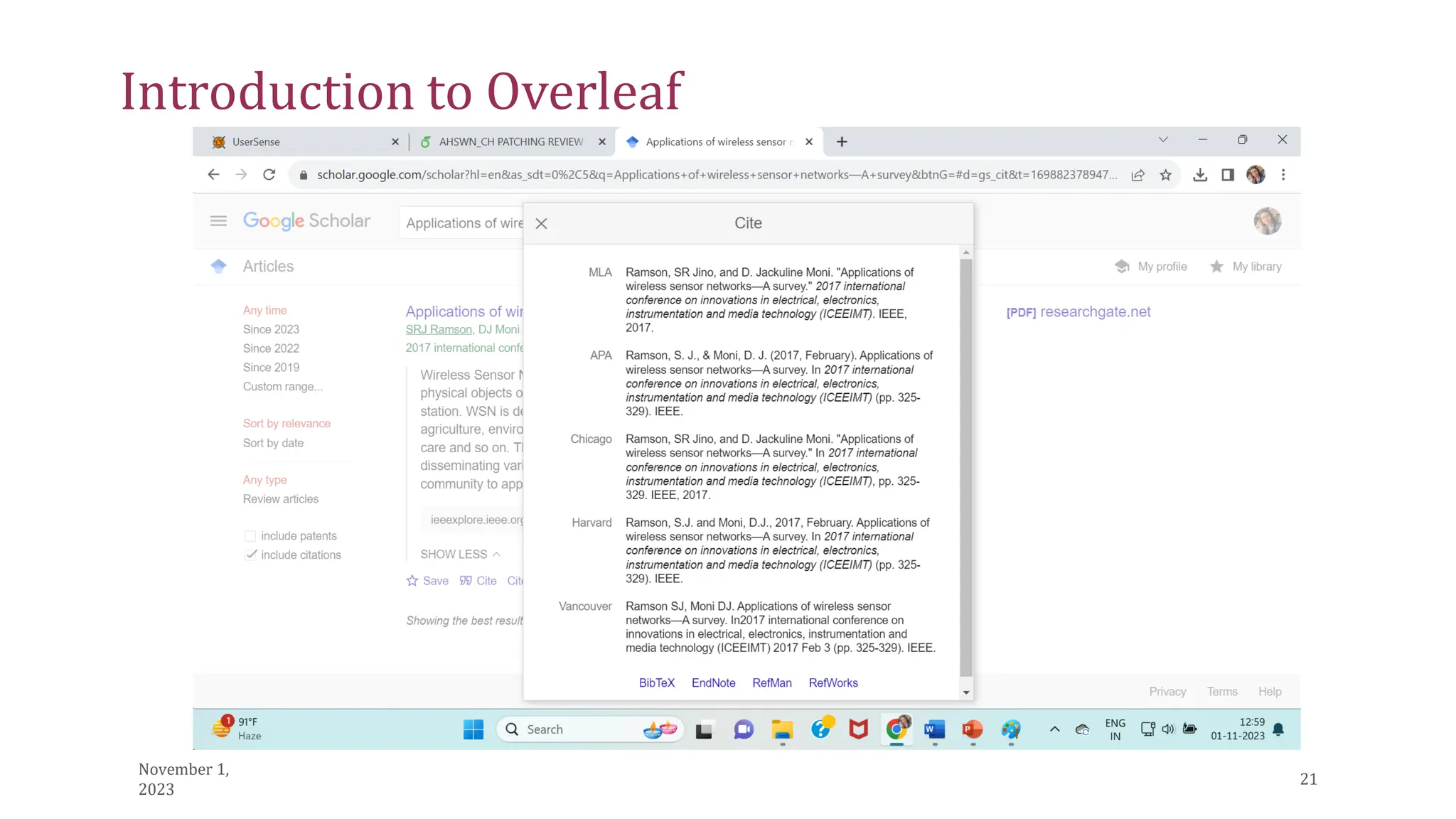Open the Microsoft Teams chat taskbar icon
Screen dimensions: 1456x819
pos(744,729)
